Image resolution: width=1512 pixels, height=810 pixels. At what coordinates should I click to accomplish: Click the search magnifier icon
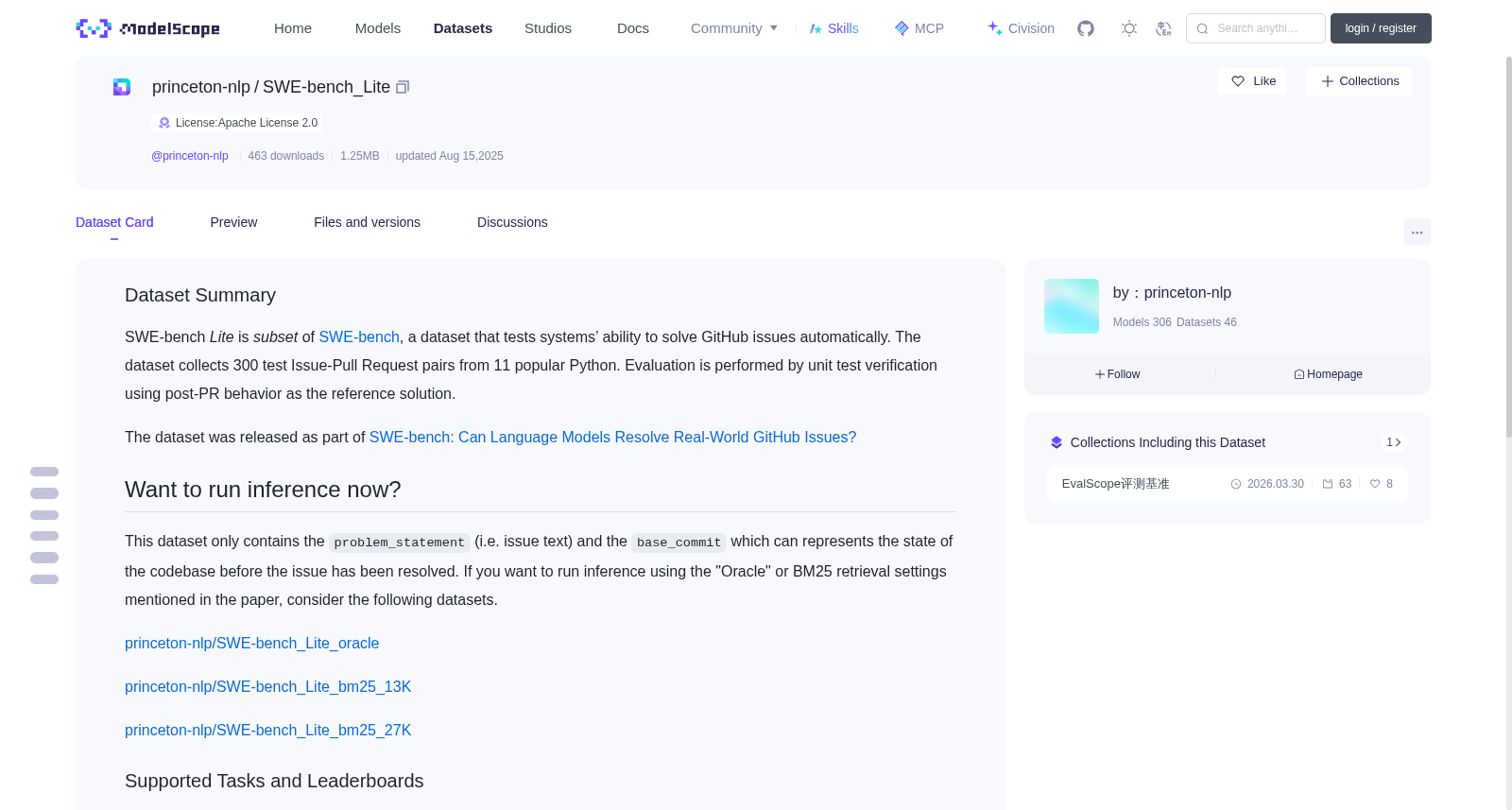1202,28
